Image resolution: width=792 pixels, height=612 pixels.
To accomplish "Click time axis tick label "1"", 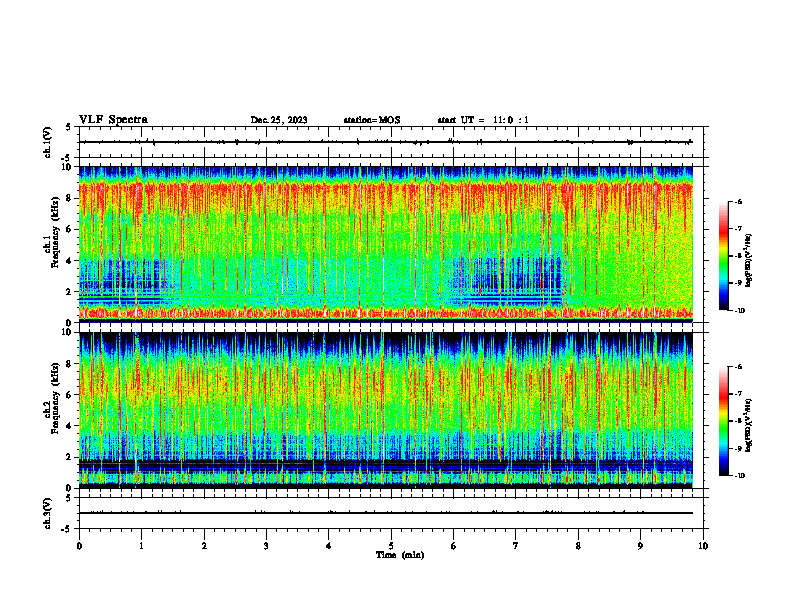I will click(141, 546).
